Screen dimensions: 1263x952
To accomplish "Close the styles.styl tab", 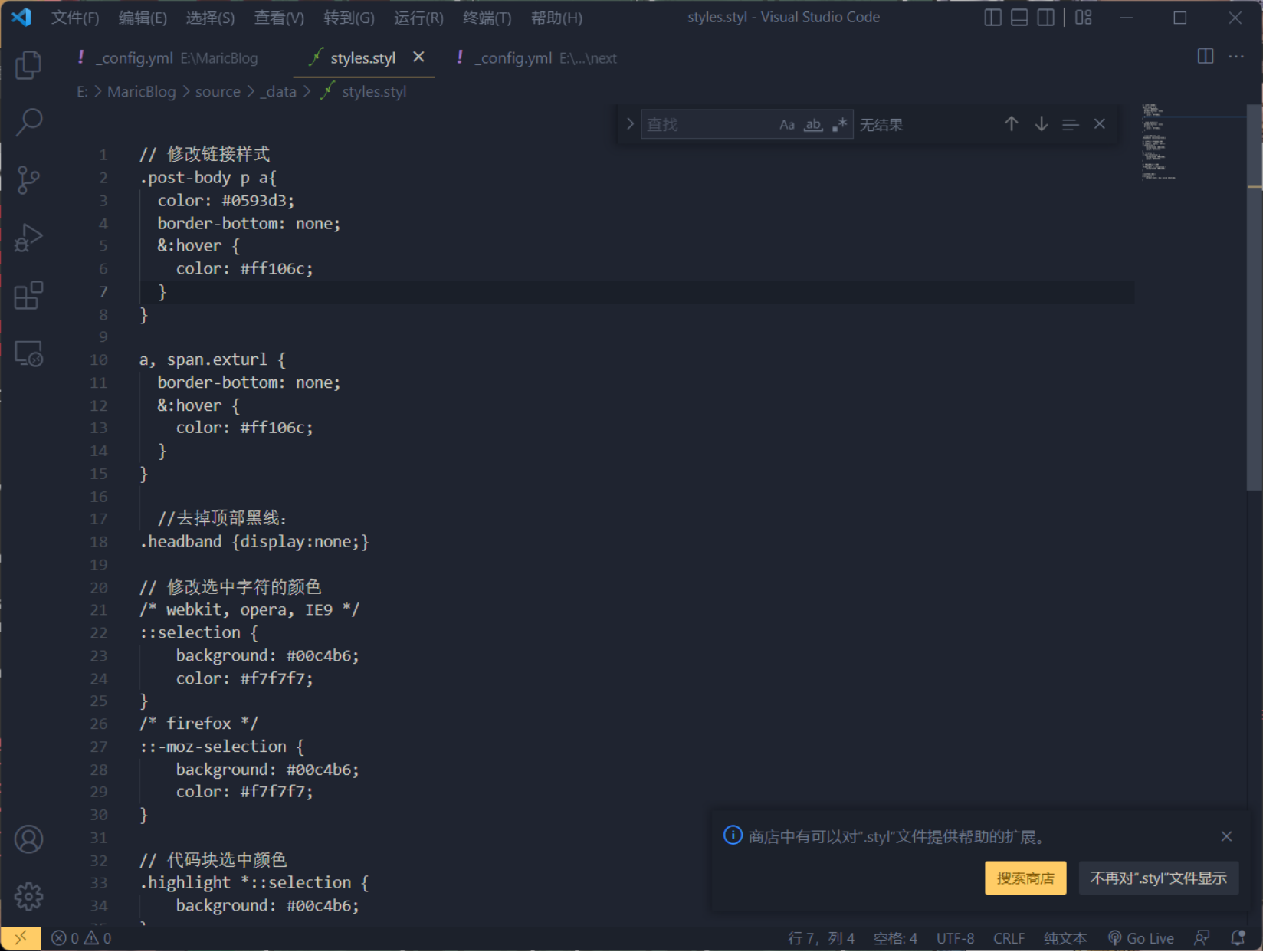I will (x=418, y=57).
